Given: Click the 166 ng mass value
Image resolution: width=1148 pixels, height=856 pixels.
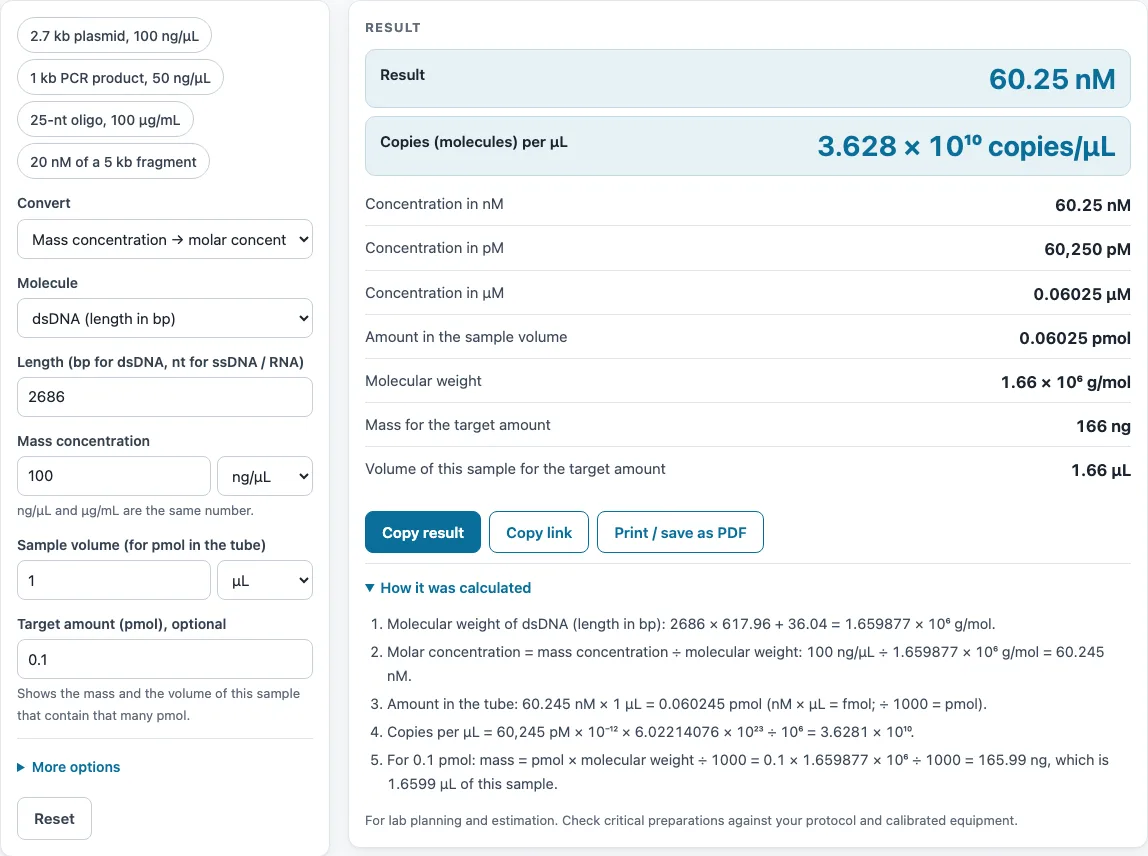Looking at the screenshot, I should [x=1103, y=426].
